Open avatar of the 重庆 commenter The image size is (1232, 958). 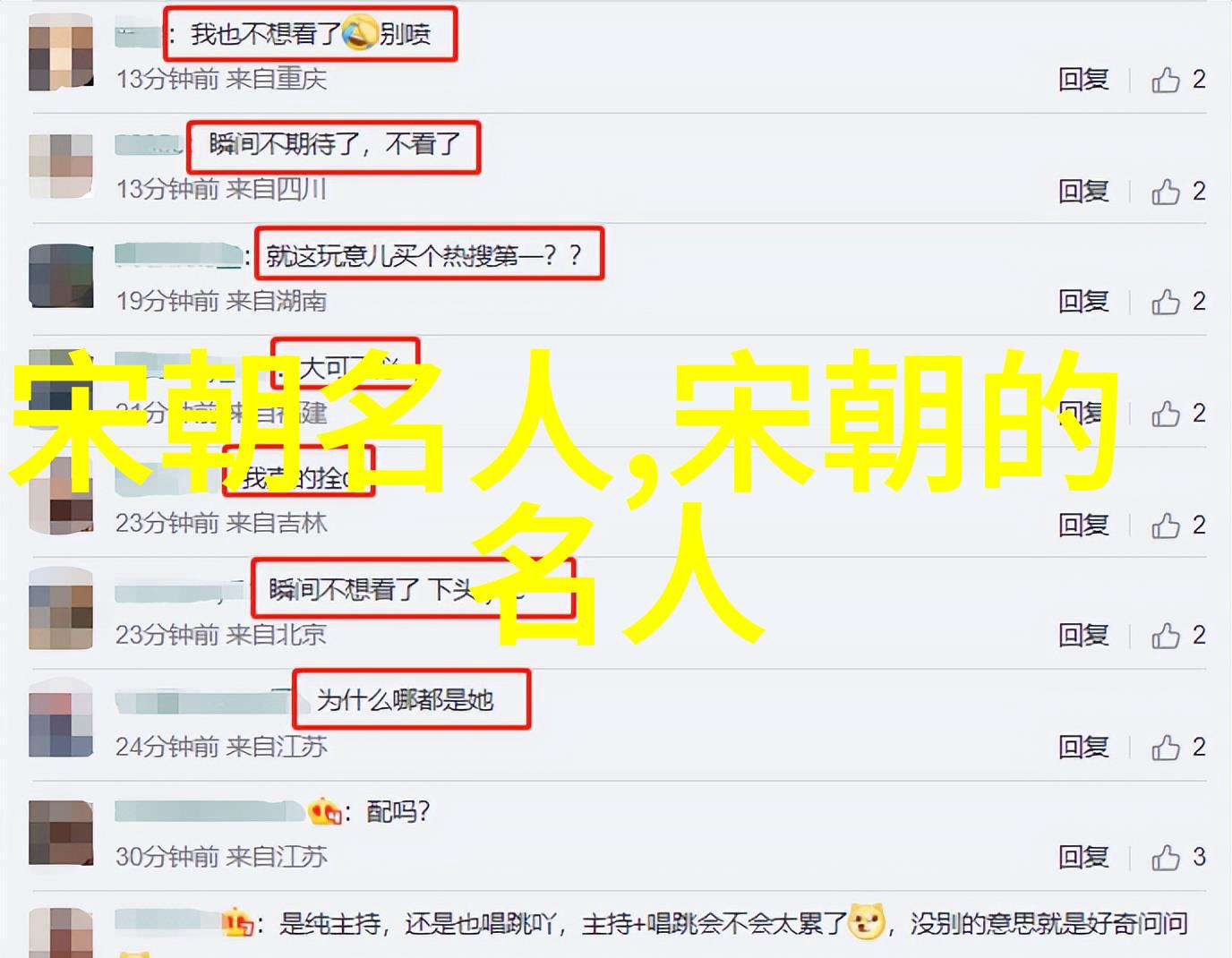click(x=61, y=56)
